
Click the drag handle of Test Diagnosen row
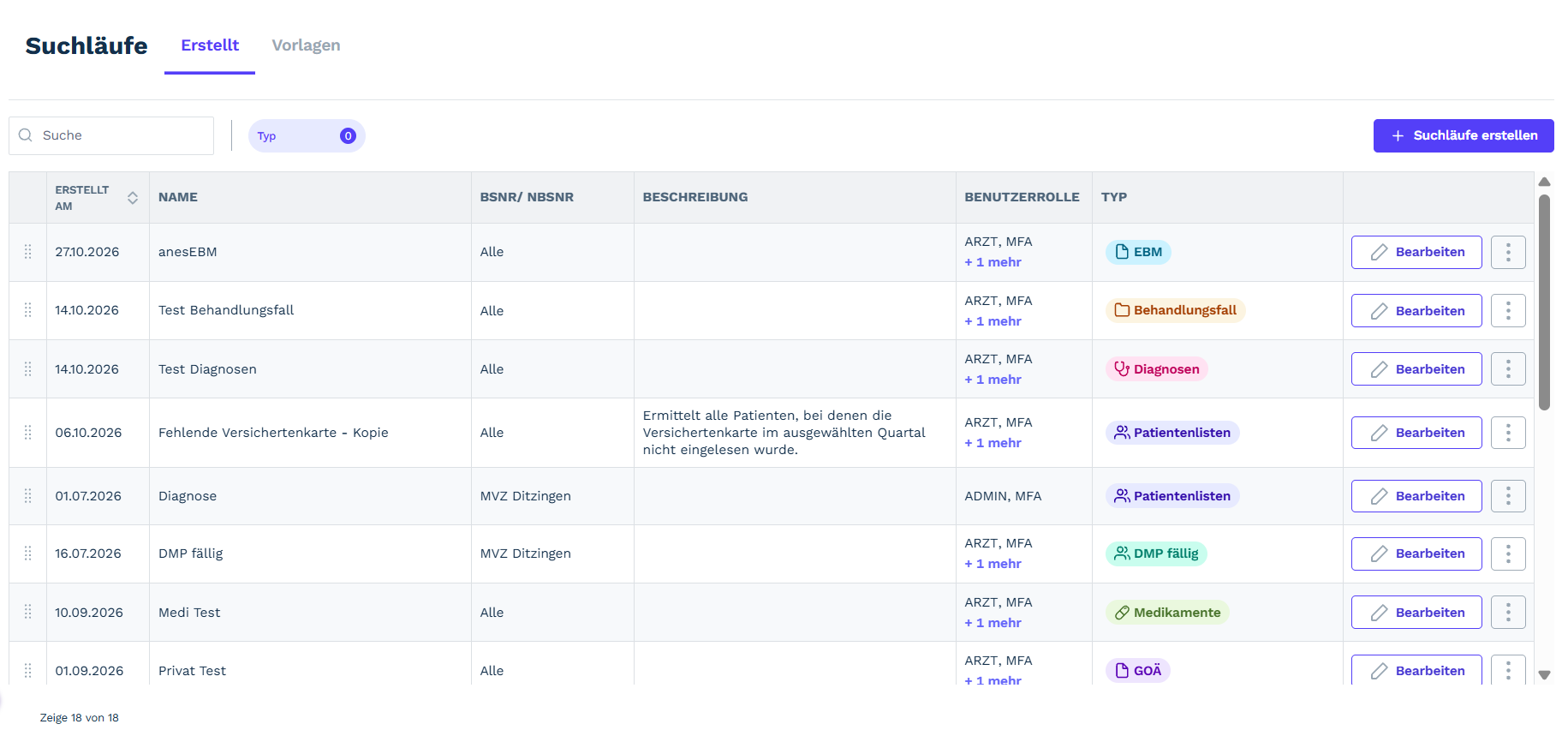pos(28,369)
